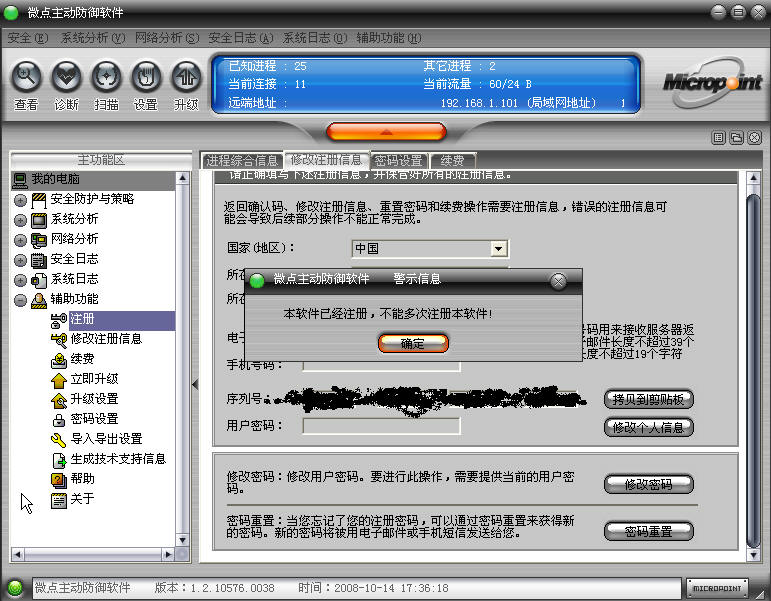The height and width of the screenshot is (601, 771).
Task: Click the 立即升级 up-arrow icon
Action: click(x=59, y=380)
